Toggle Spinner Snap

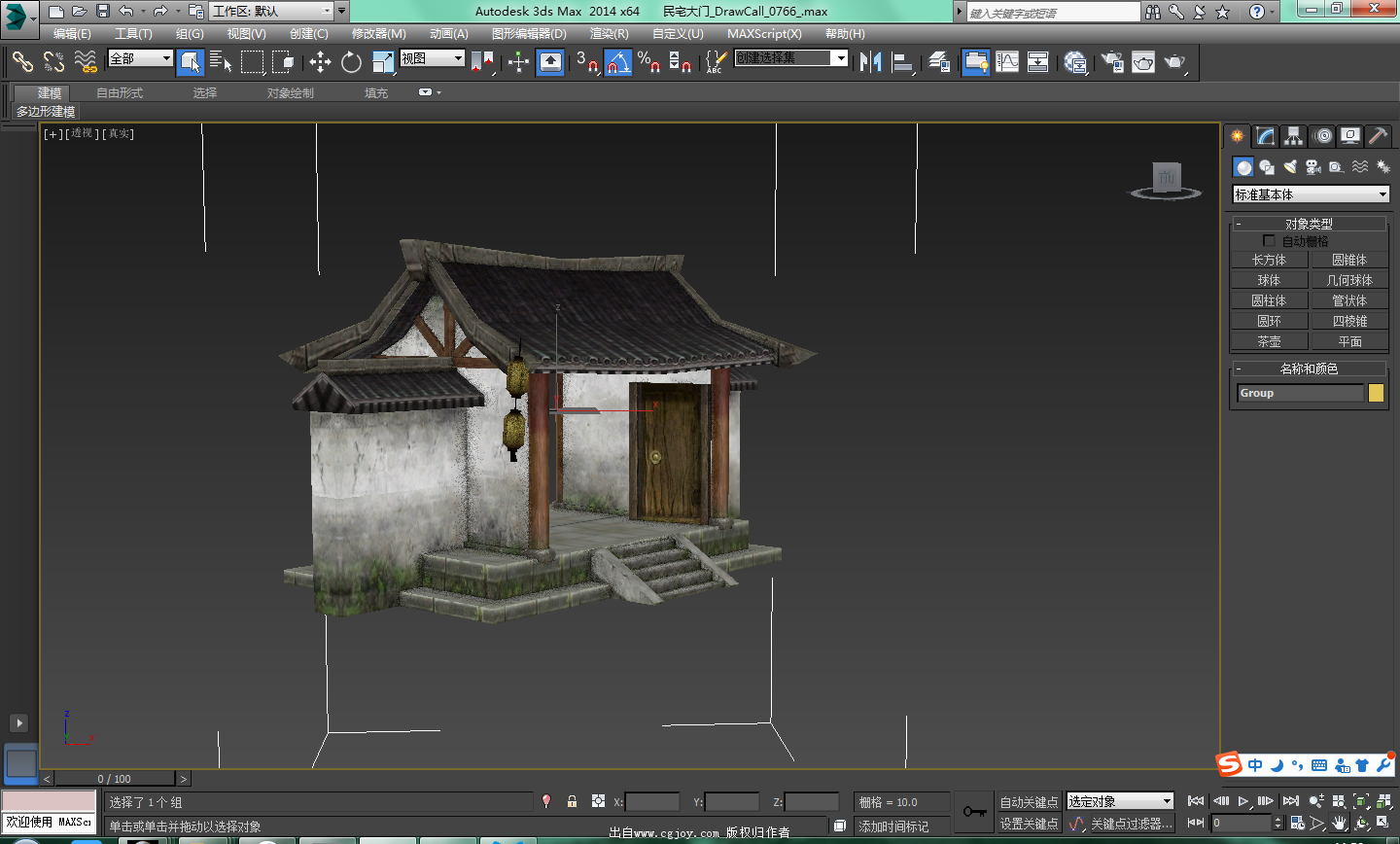click(x=680, y=62)
